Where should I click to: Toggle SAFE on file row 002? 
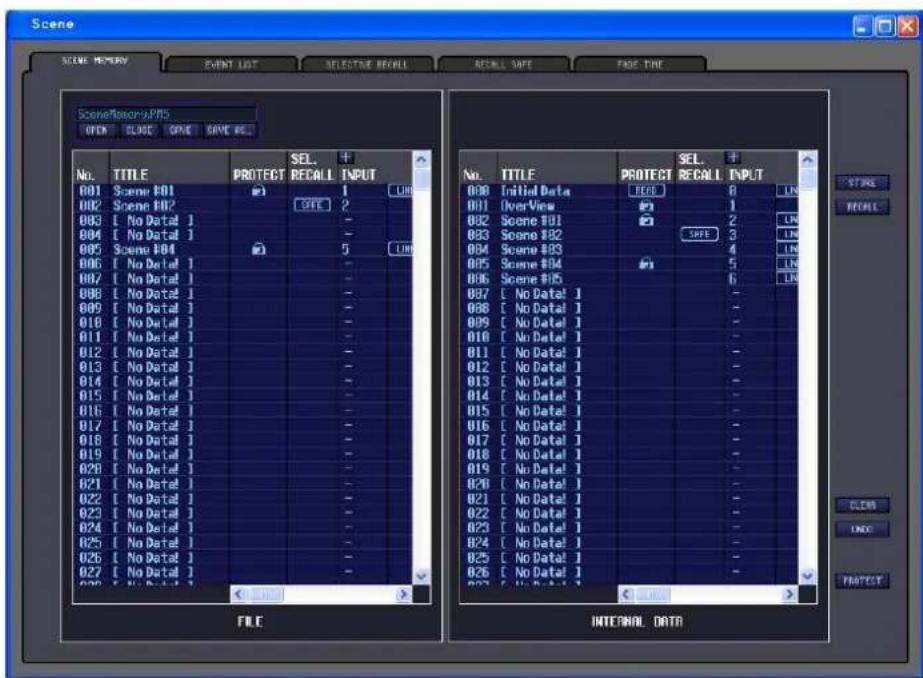point(312,205)
